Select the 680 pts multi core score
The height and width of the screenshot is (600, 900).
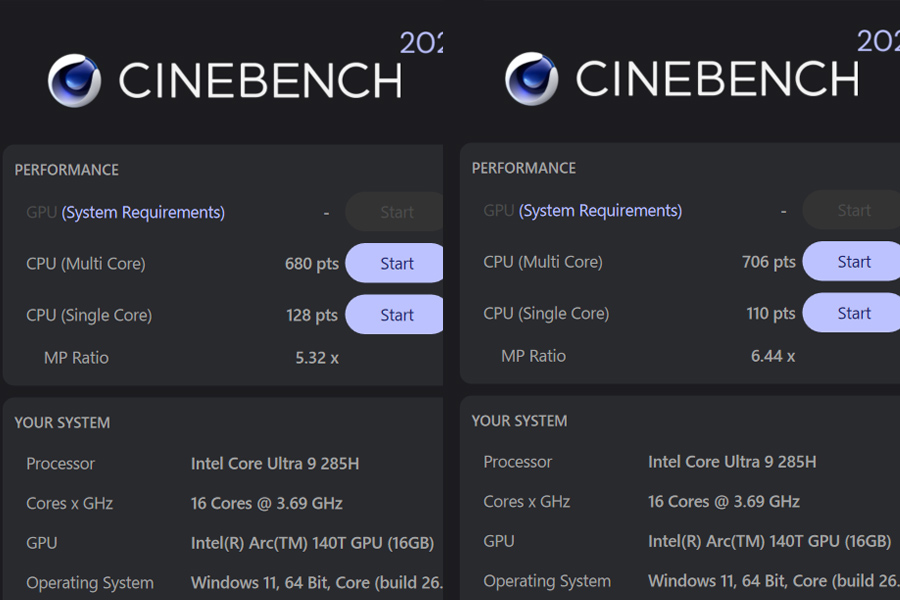(312, 264)
